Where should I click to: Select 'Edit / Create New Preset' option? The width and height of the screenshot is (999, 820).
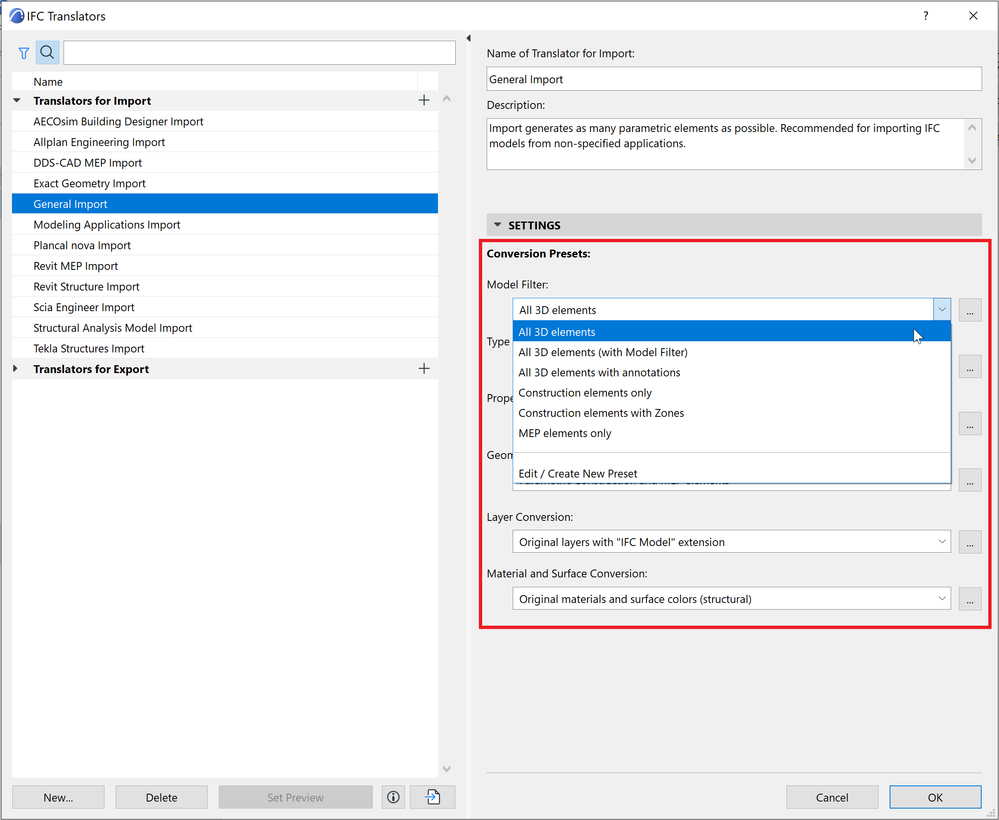(578, 473)
